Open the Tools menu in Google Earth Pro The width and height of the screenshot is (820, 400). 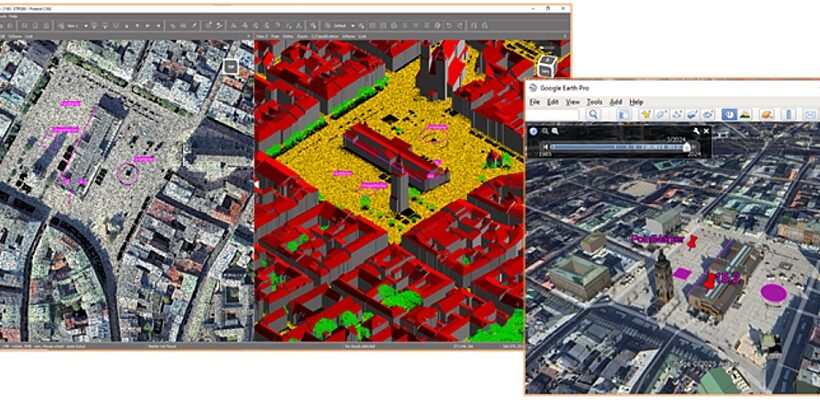594,102
